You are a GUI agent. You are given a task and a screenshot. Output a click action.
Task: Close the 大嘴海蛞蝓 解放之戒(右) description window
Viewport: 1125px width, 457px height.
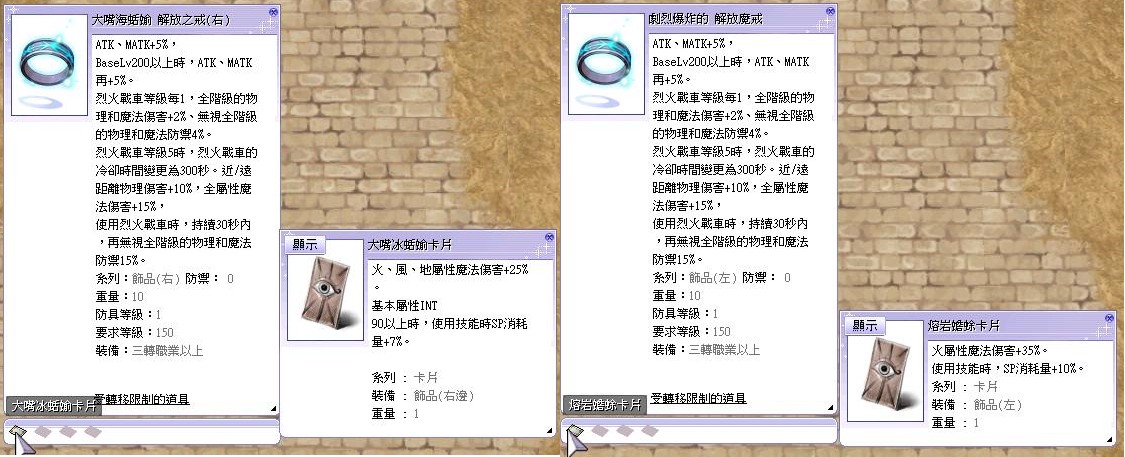[x=273, y=11]
